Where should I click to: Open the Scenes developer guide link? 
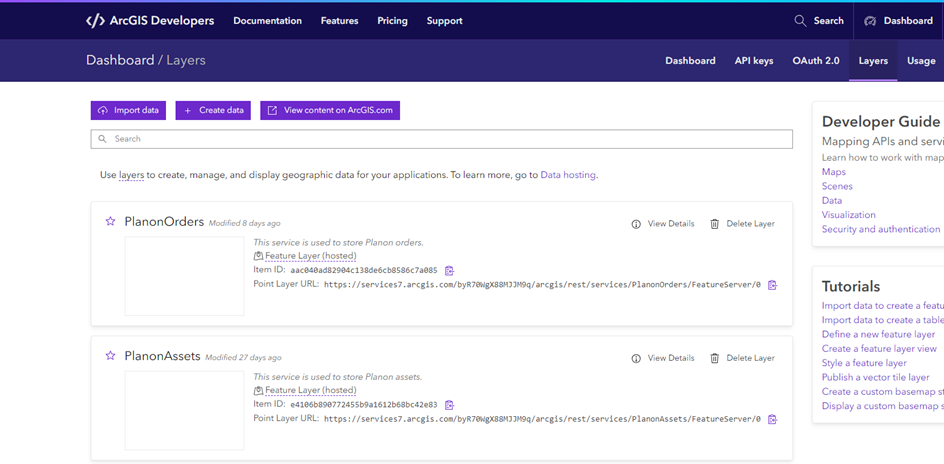coord(837,187)
